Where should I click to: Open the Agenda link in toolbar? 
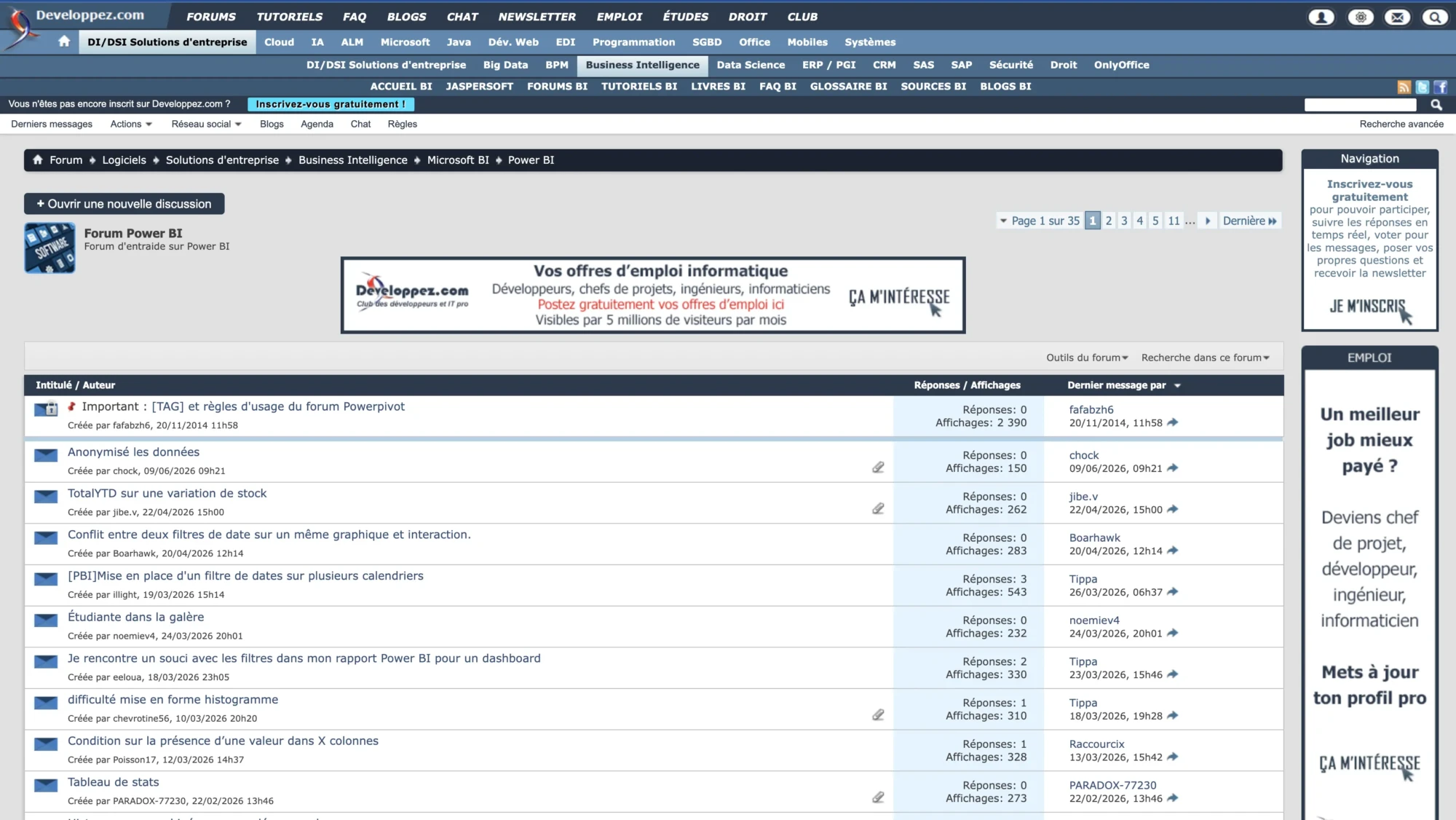click(x=317, y=124)
